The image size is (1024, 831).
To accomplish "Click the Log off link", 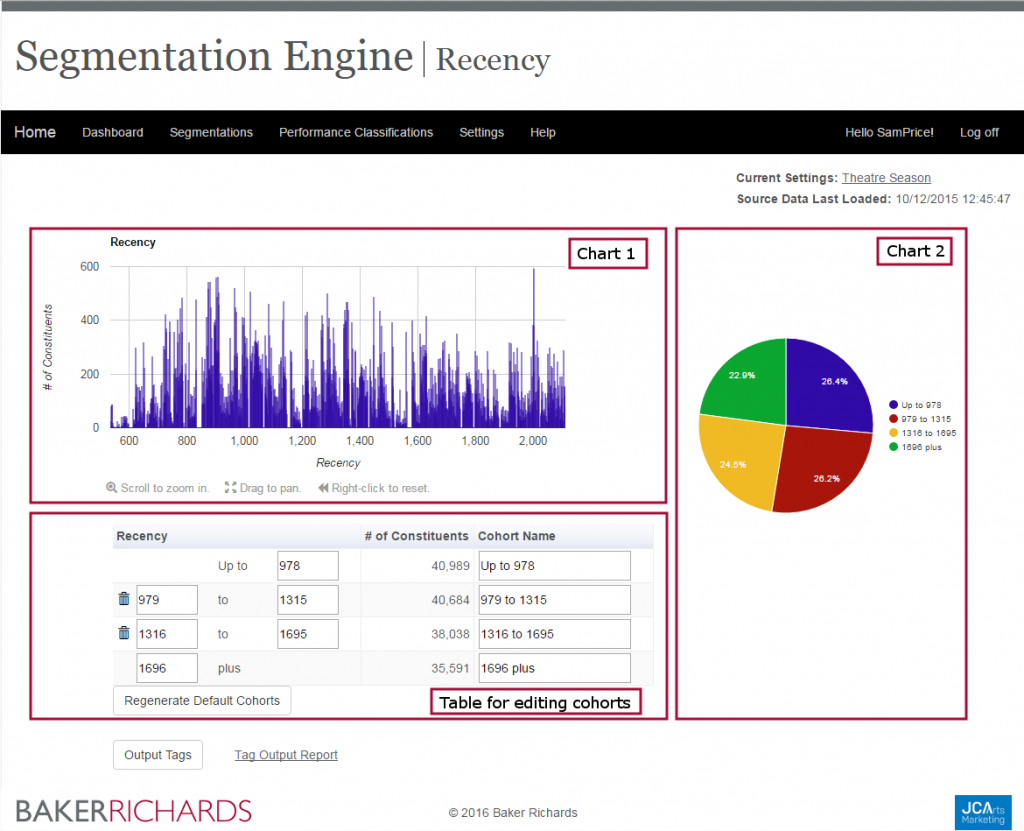I will pos(979,132).
